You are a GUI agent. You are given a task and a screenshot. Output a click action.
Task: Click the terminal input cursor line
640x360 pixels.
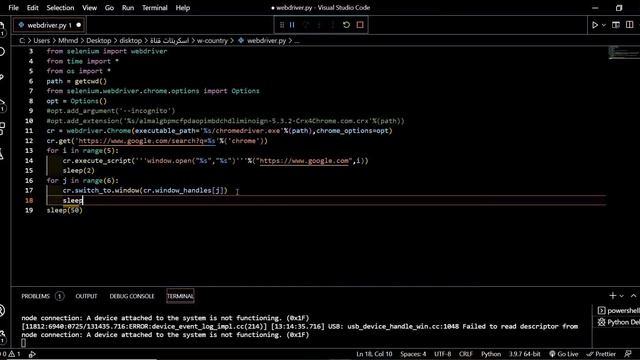click(23, 343)
